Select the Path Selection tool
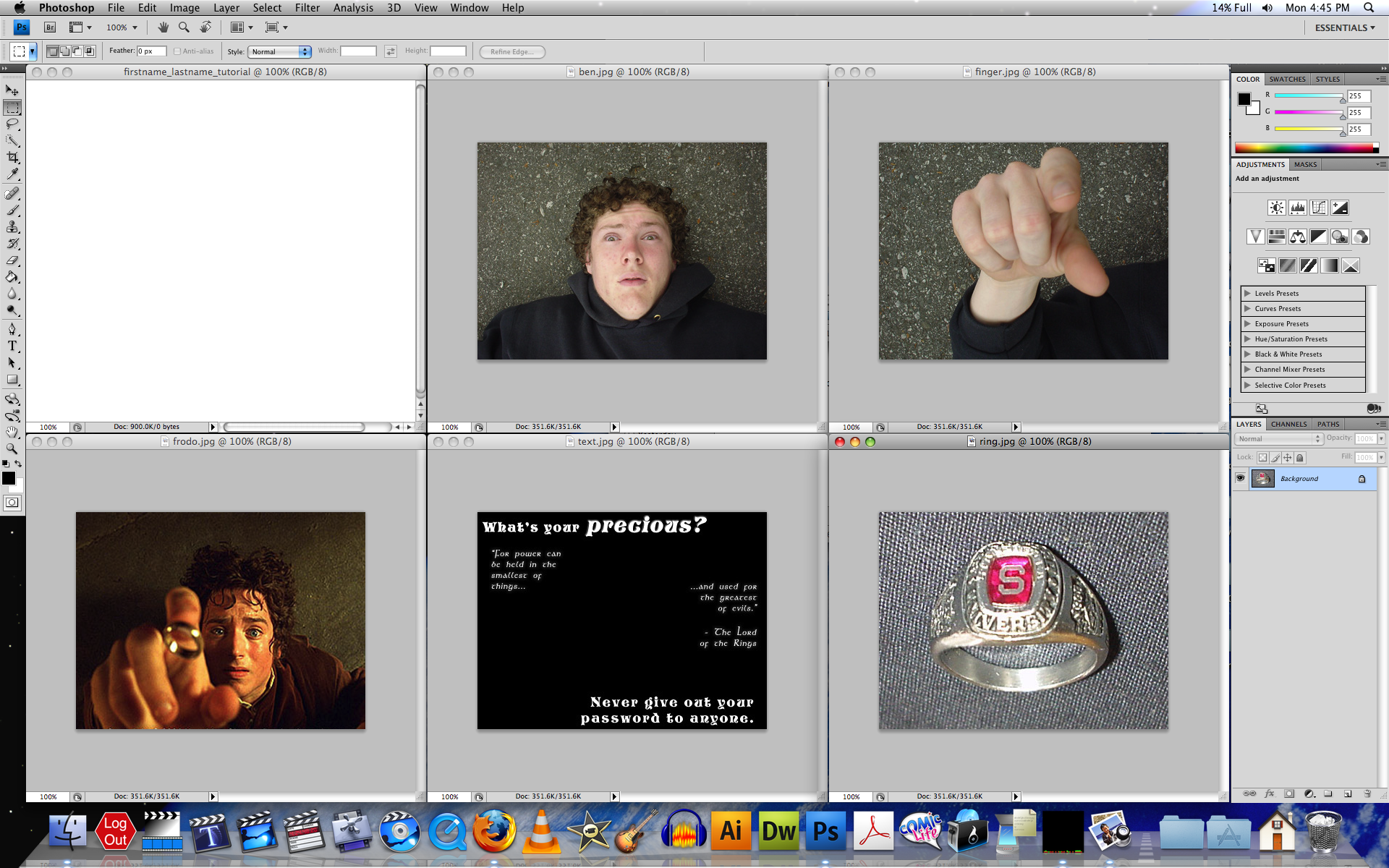 (x=12, y=362)
